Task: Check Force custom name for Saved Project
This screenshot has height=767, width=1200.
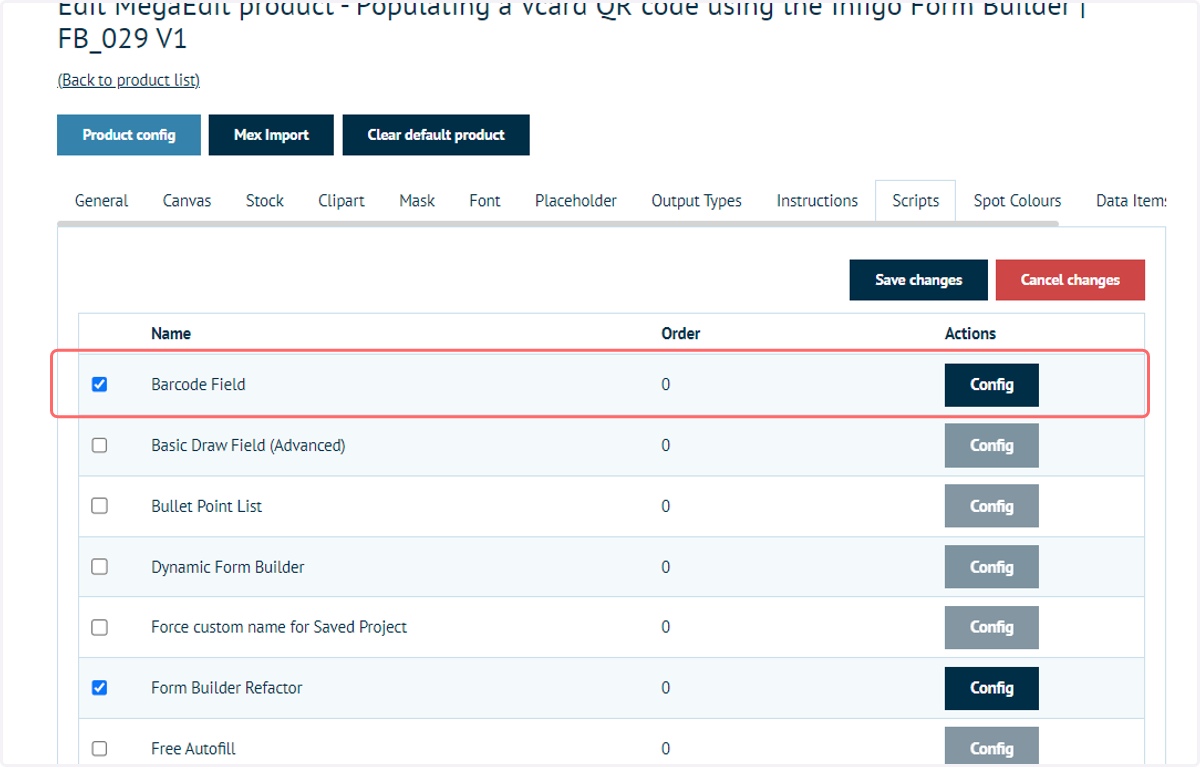Action: (99, 627)
